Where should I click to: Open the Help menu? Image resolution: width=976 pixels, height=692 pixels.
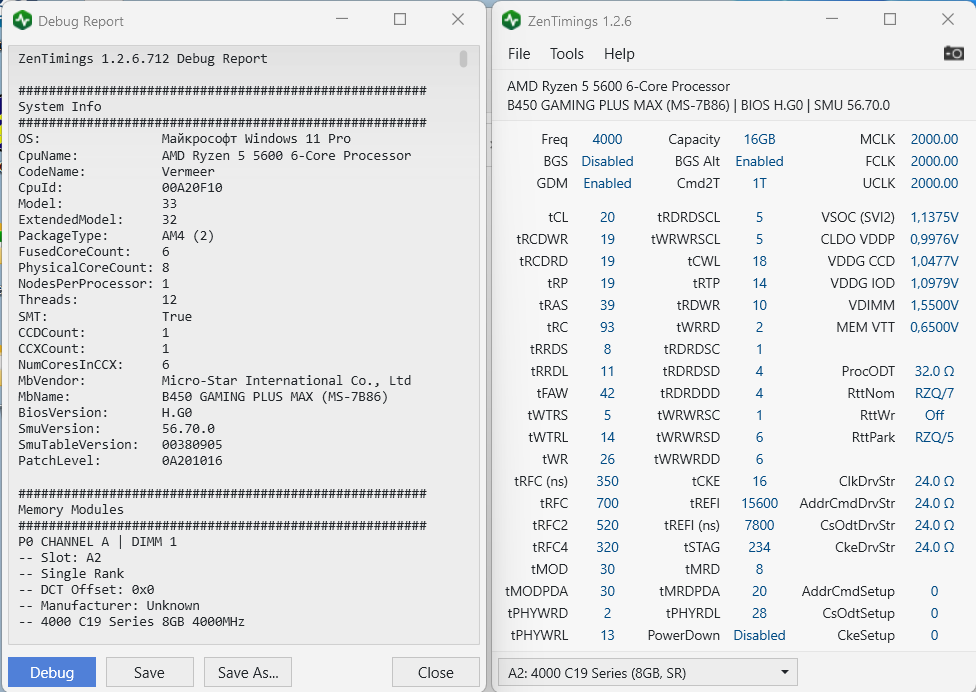pos(619,54)
